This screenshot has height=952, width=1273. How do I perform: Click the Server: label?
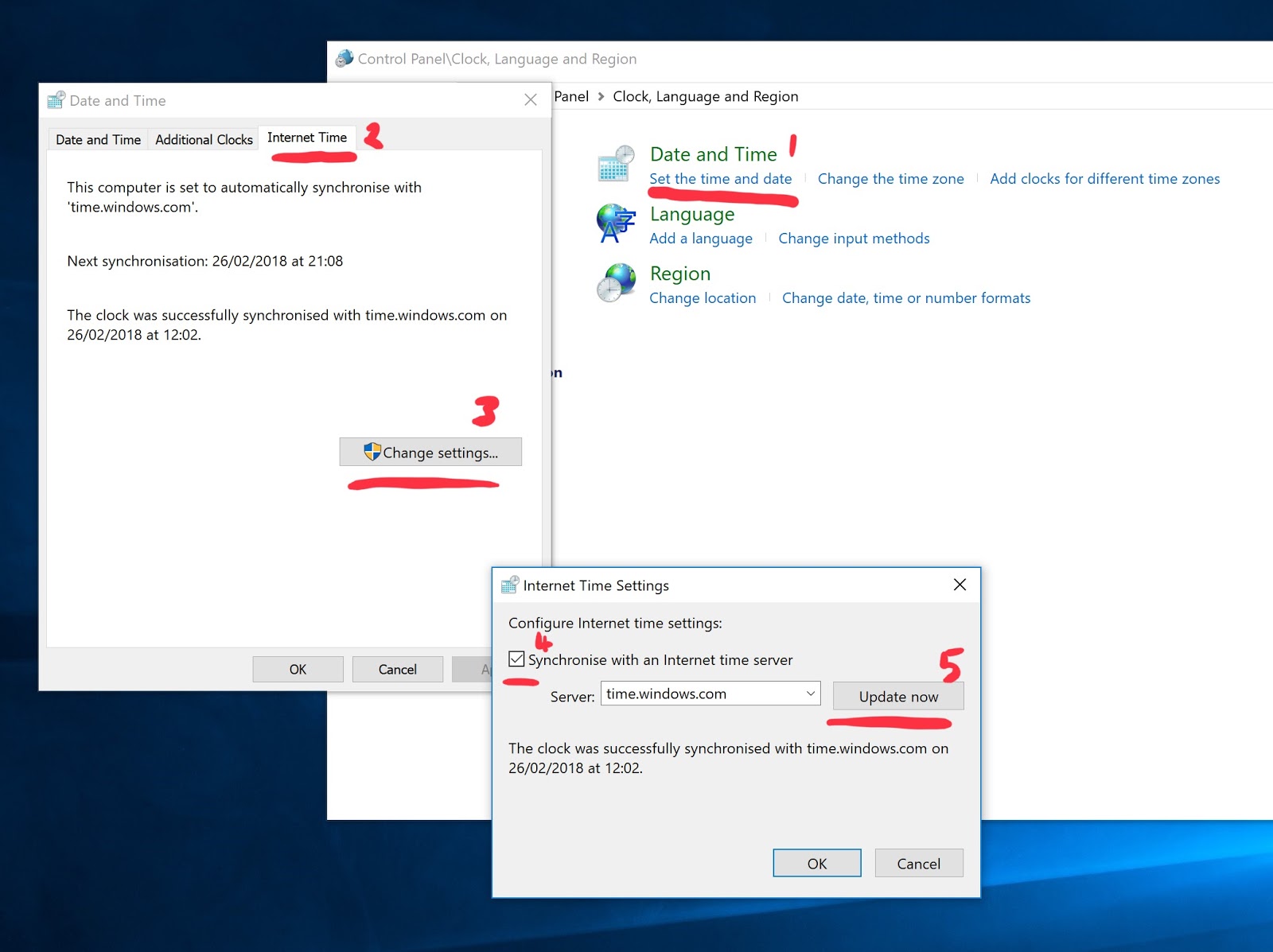(x=572, y=697)
